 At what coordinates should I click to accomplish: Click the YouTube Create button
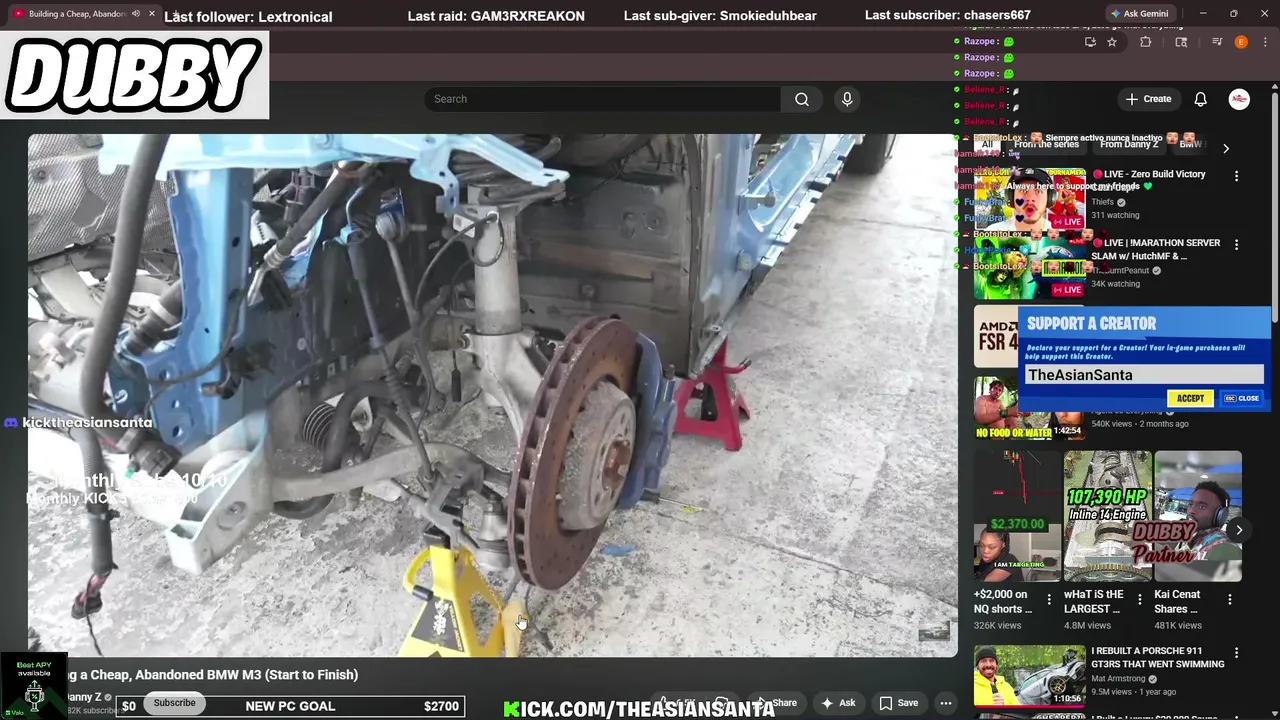pyautogui.click(x=1148, y=99)
